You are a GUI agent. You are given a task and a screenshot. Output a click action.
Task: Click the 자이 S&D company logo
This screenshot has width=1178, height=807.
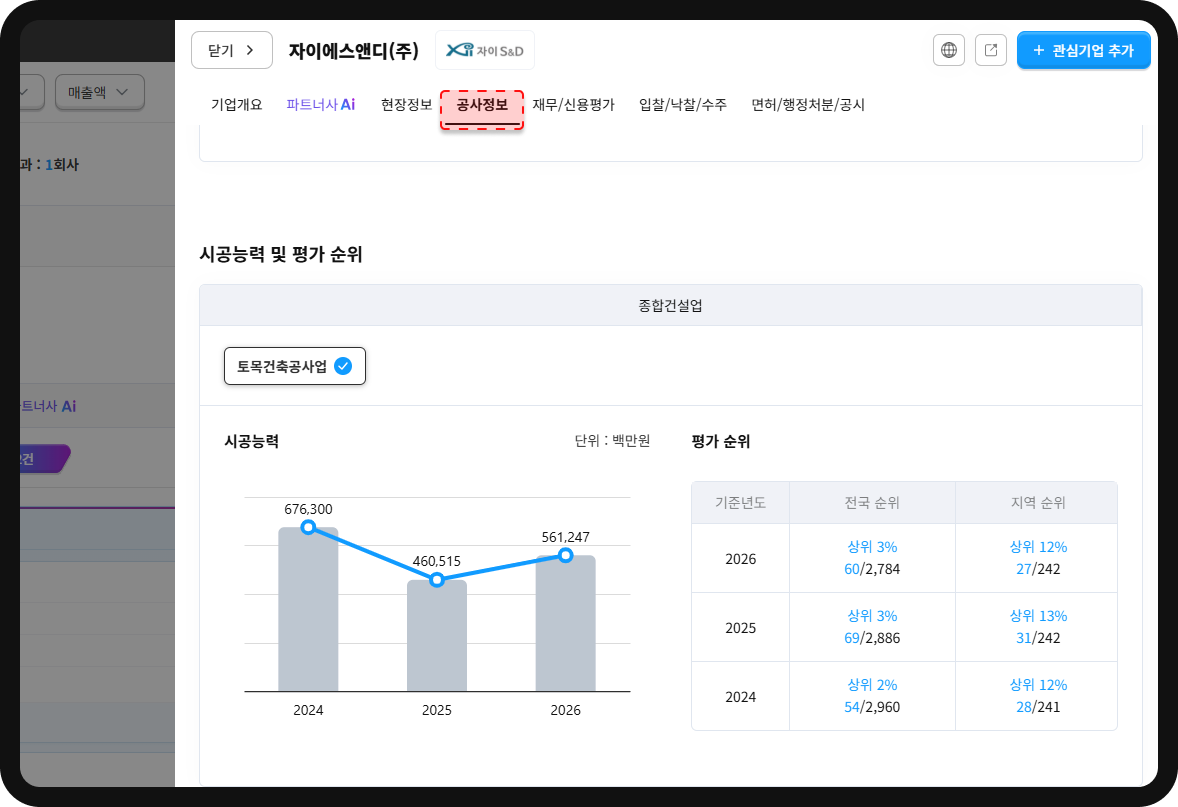(485, 50)
